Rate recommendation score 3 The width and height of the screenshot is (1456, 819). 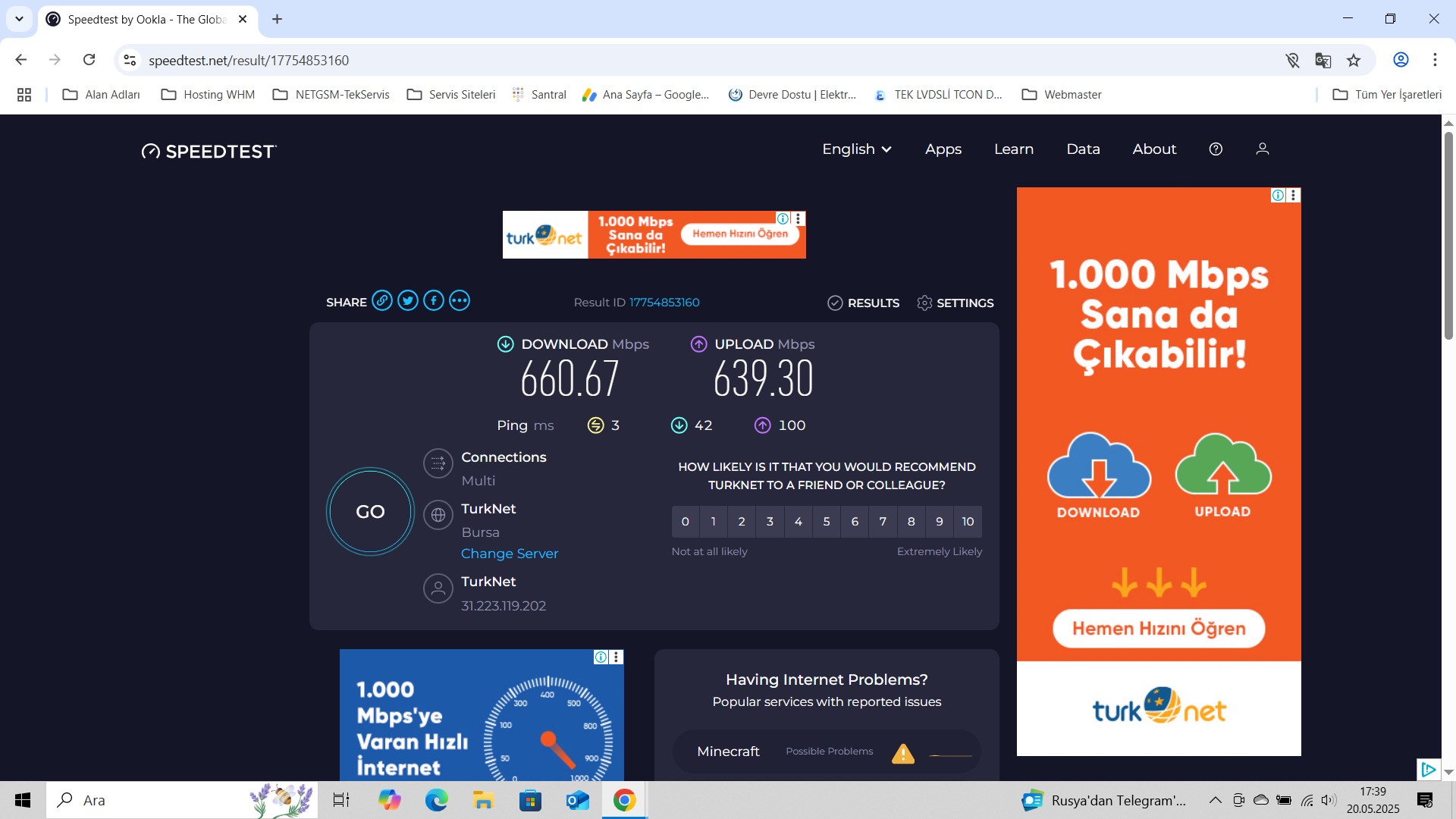point(770,522)
